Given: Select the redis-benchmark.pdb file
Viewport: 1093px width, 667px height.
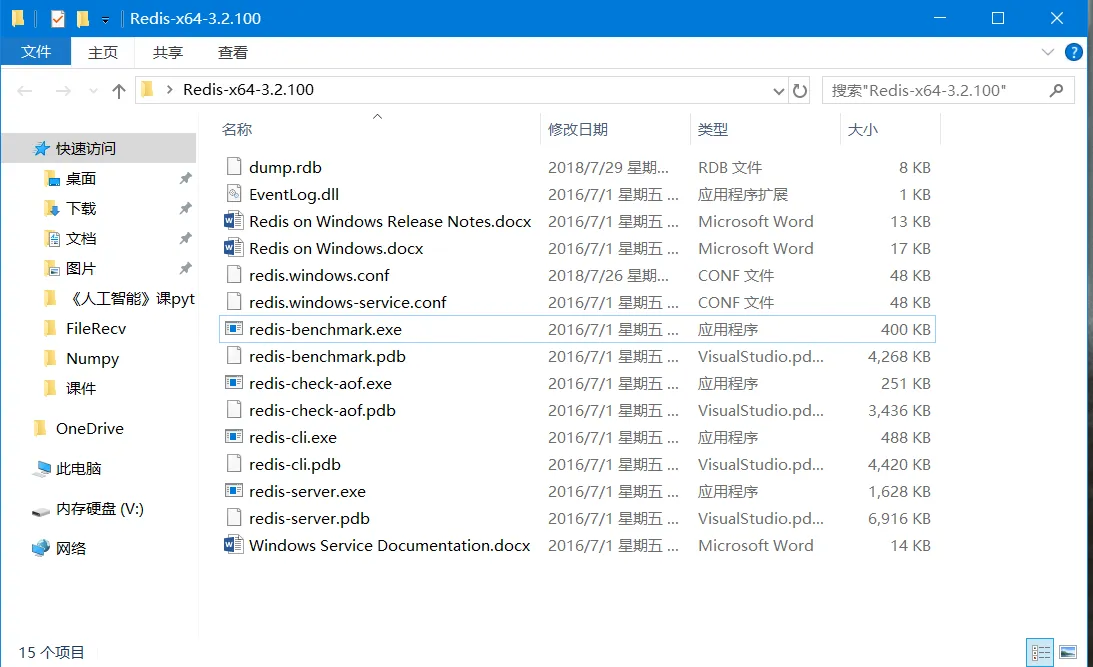Looking at the screenshot, I should (327, 356).
